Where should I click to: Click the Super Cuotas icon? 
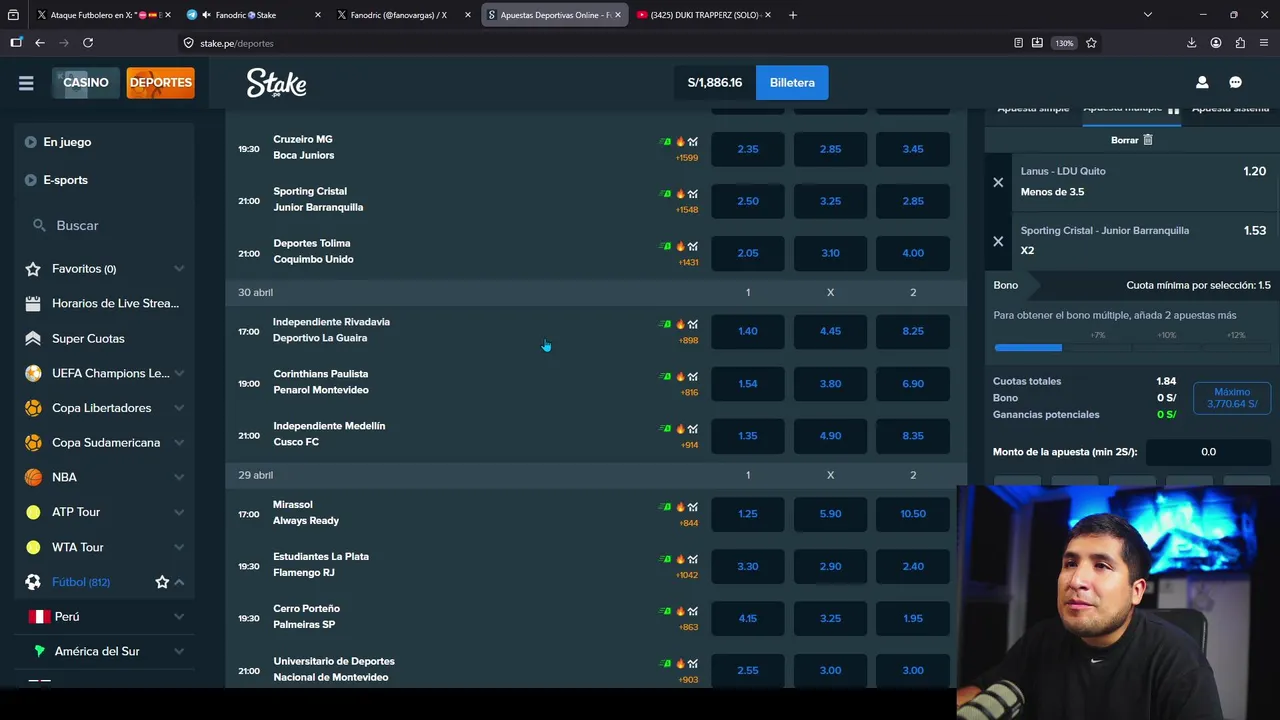point(33,338)
